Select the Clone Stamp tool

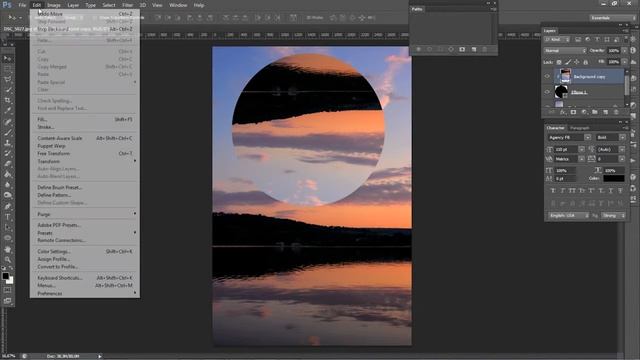(x=7, y=143)
